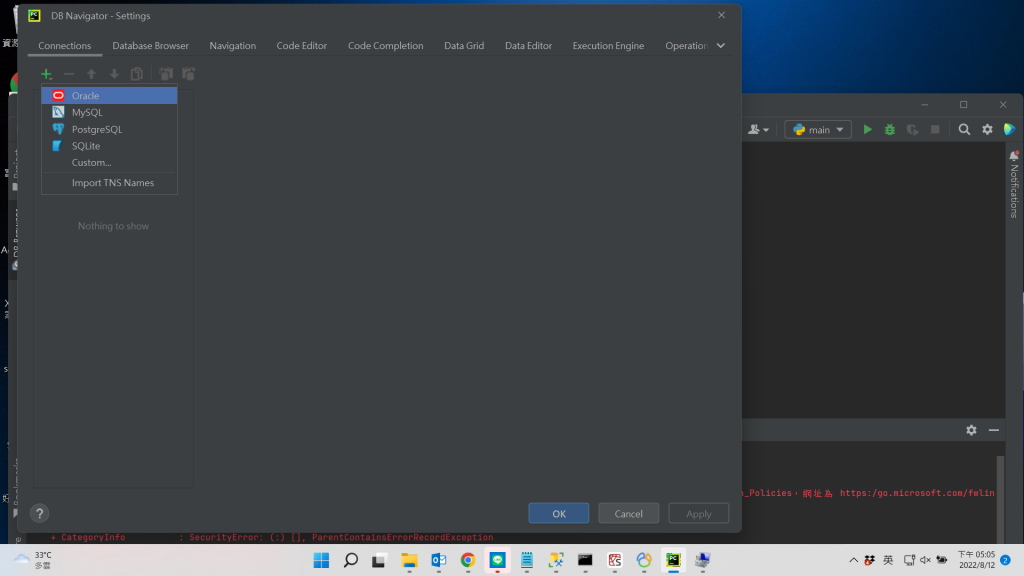Open the IDE settings gear in PyCharm toolbar

pyautogui.click(x=987, y=129)
